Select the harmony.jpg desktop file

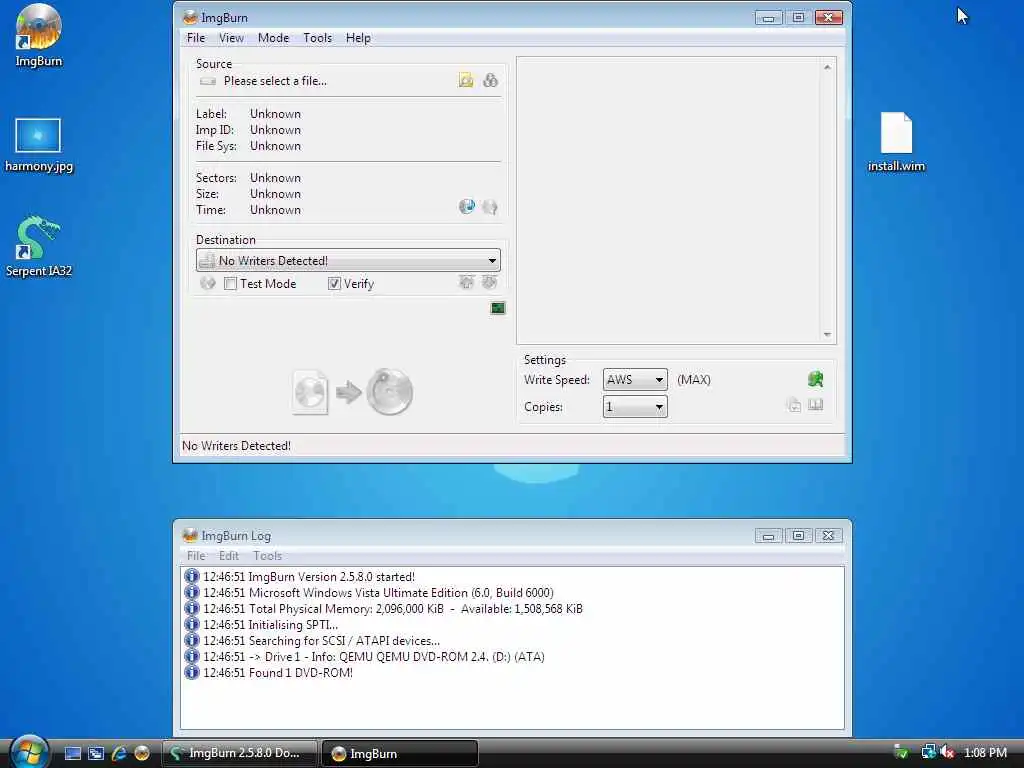coord(39,145)
